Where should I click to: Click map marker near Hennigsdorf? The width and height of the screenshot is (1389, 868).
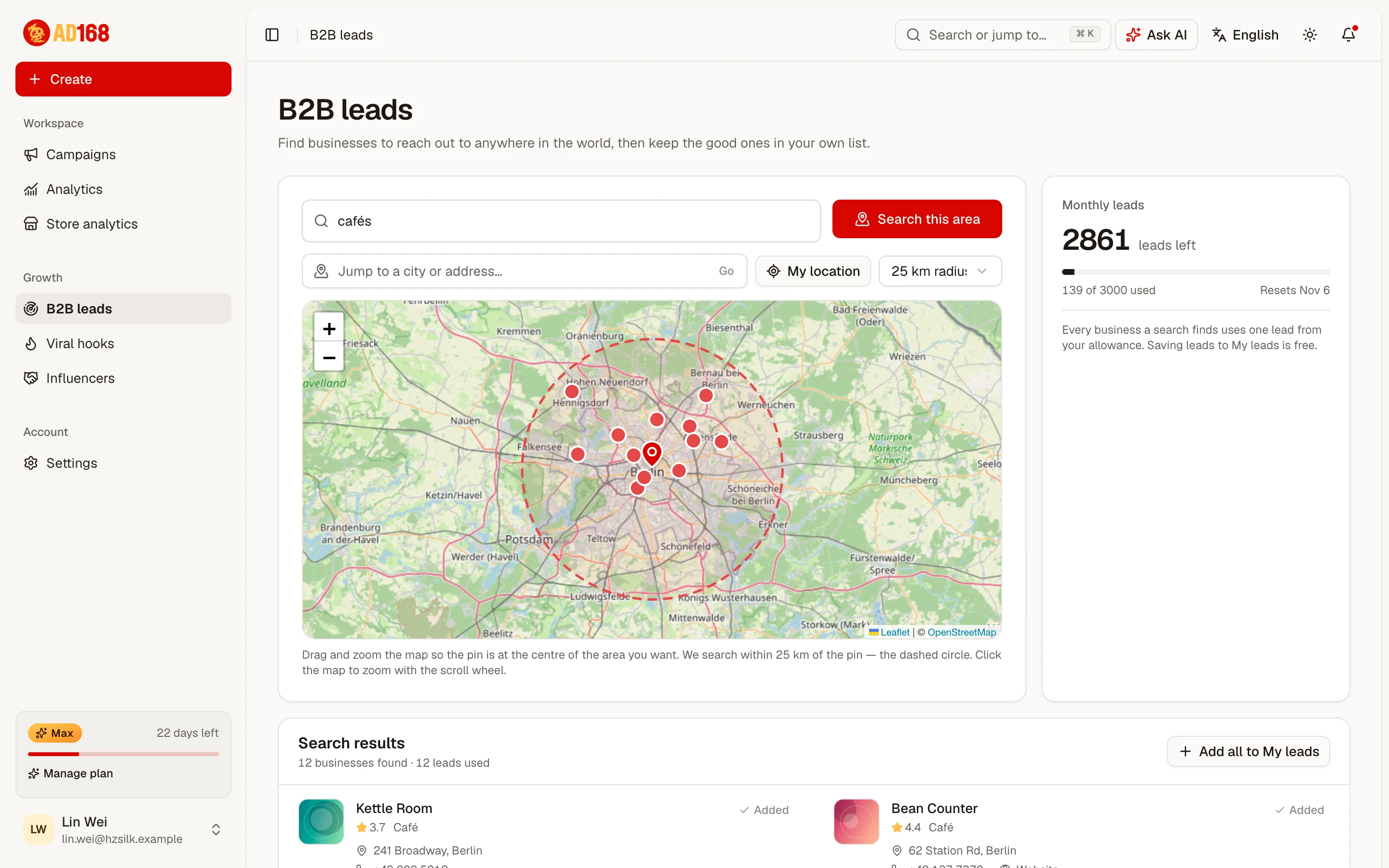pyautogui.click(x=572, y=392)
